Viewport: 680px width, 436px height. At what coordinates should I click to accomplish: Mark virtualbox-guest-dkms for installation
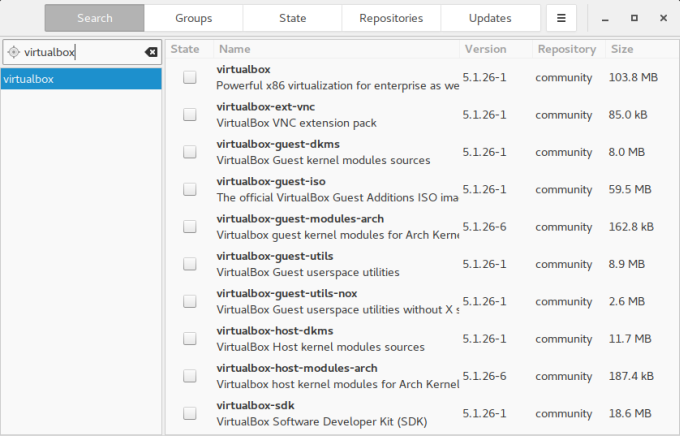(x=190, y=152)
